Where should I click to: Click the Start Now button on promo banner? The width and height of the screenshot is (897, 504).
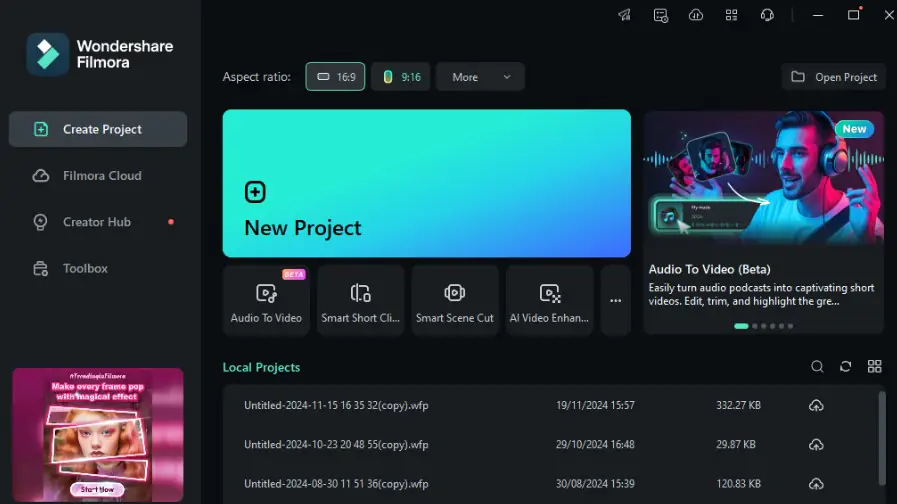[97, 490]
